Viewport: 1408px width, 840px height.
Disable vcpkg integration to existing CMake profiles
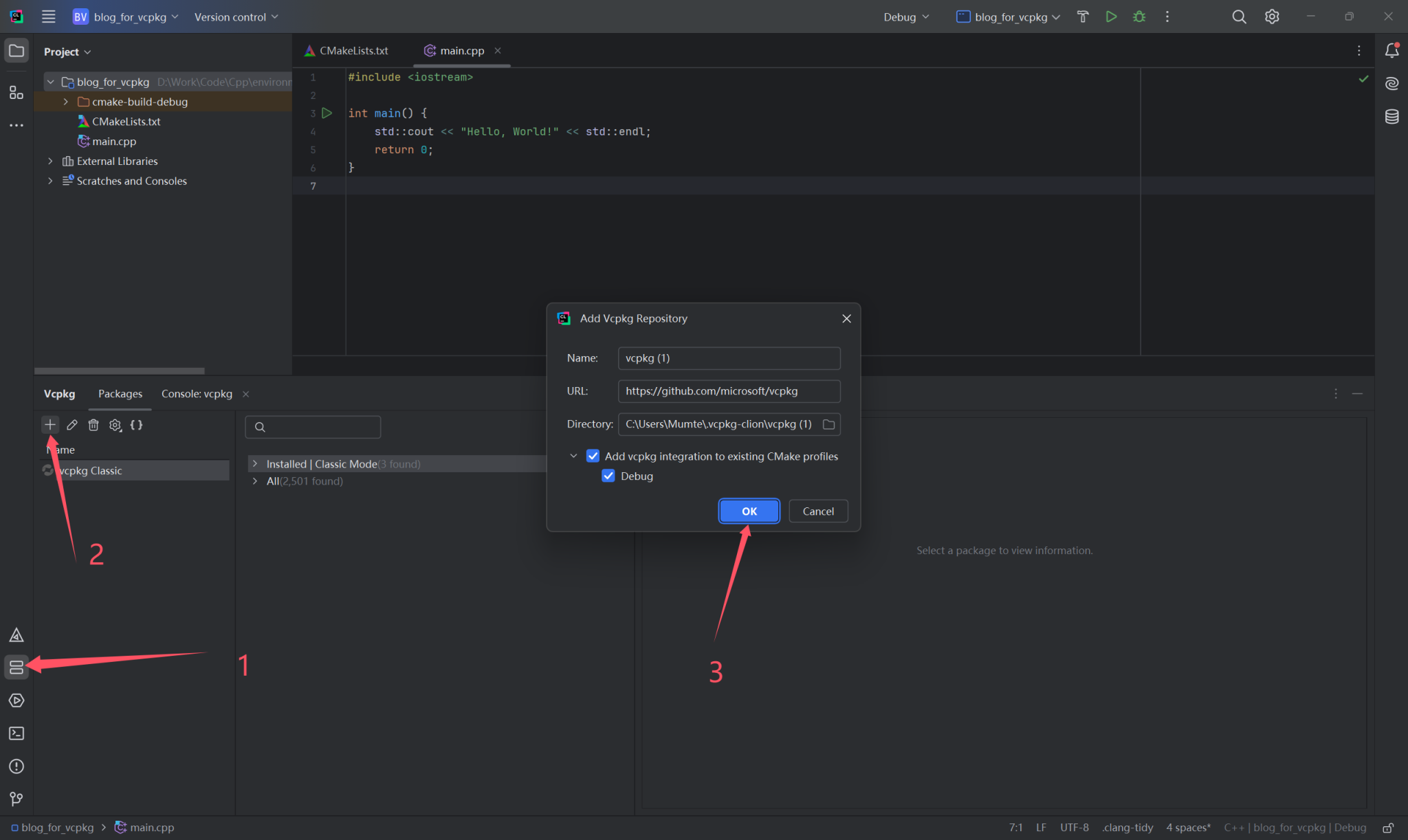593,456
